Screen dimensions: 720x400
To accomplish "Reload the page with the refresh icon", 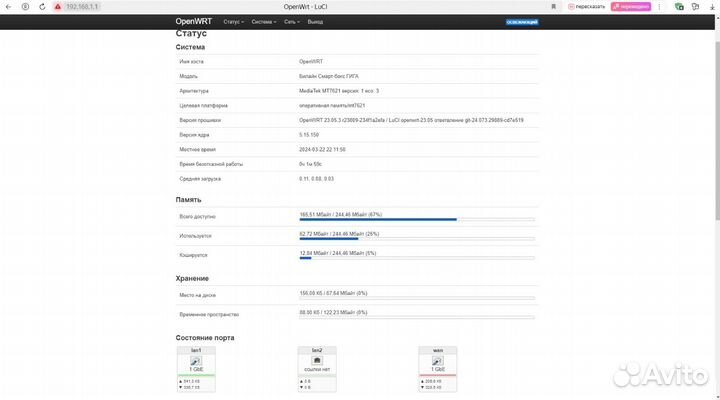I will pos(44,6).
